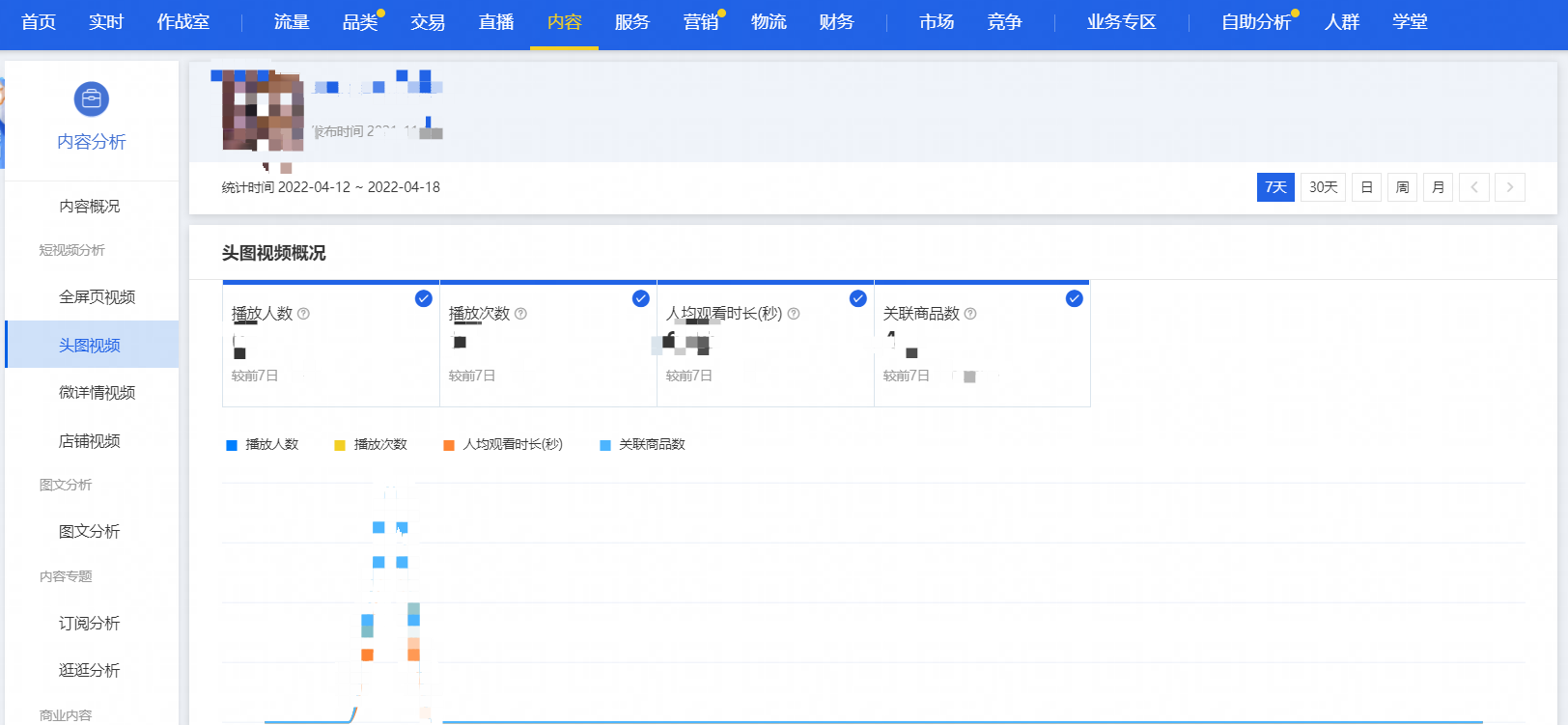Click the 头图视频概况 section heading
The height and width of the screenshot is (725, 1568).
click(273, 253)
